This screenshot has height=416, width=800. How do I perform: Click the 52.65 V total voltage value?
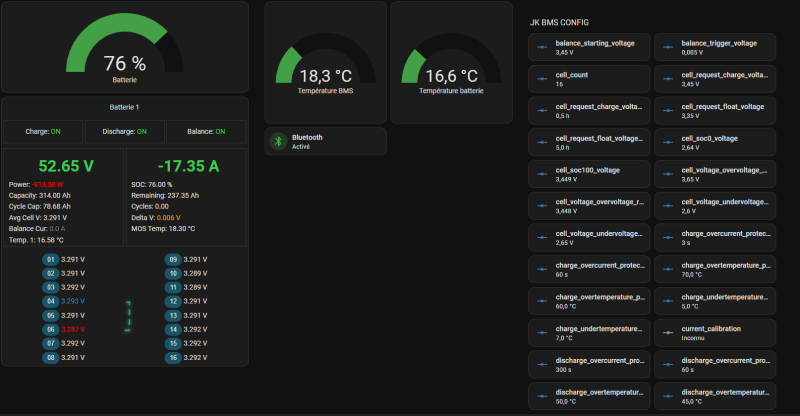click(66, 166)
